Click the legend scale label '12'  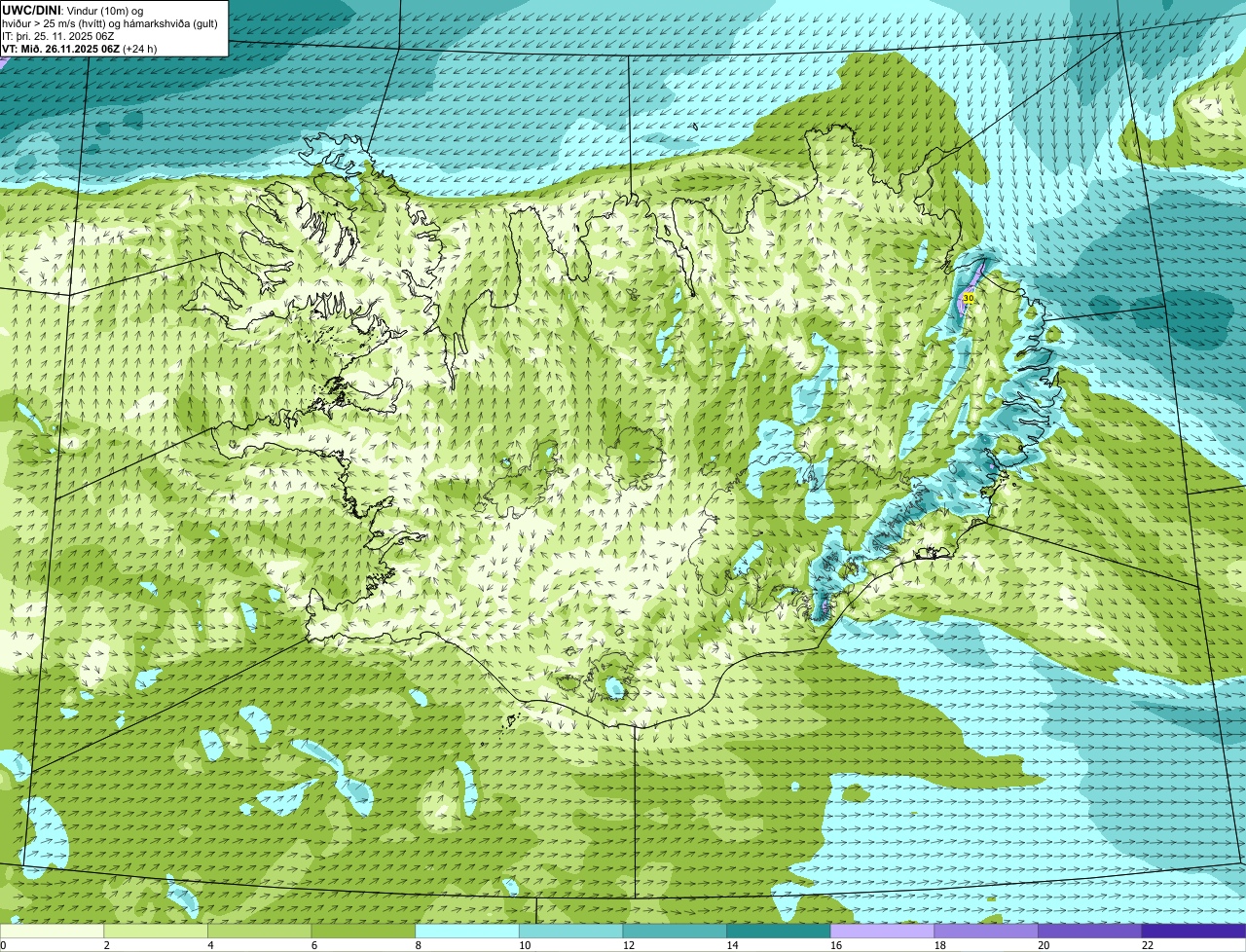629,945
